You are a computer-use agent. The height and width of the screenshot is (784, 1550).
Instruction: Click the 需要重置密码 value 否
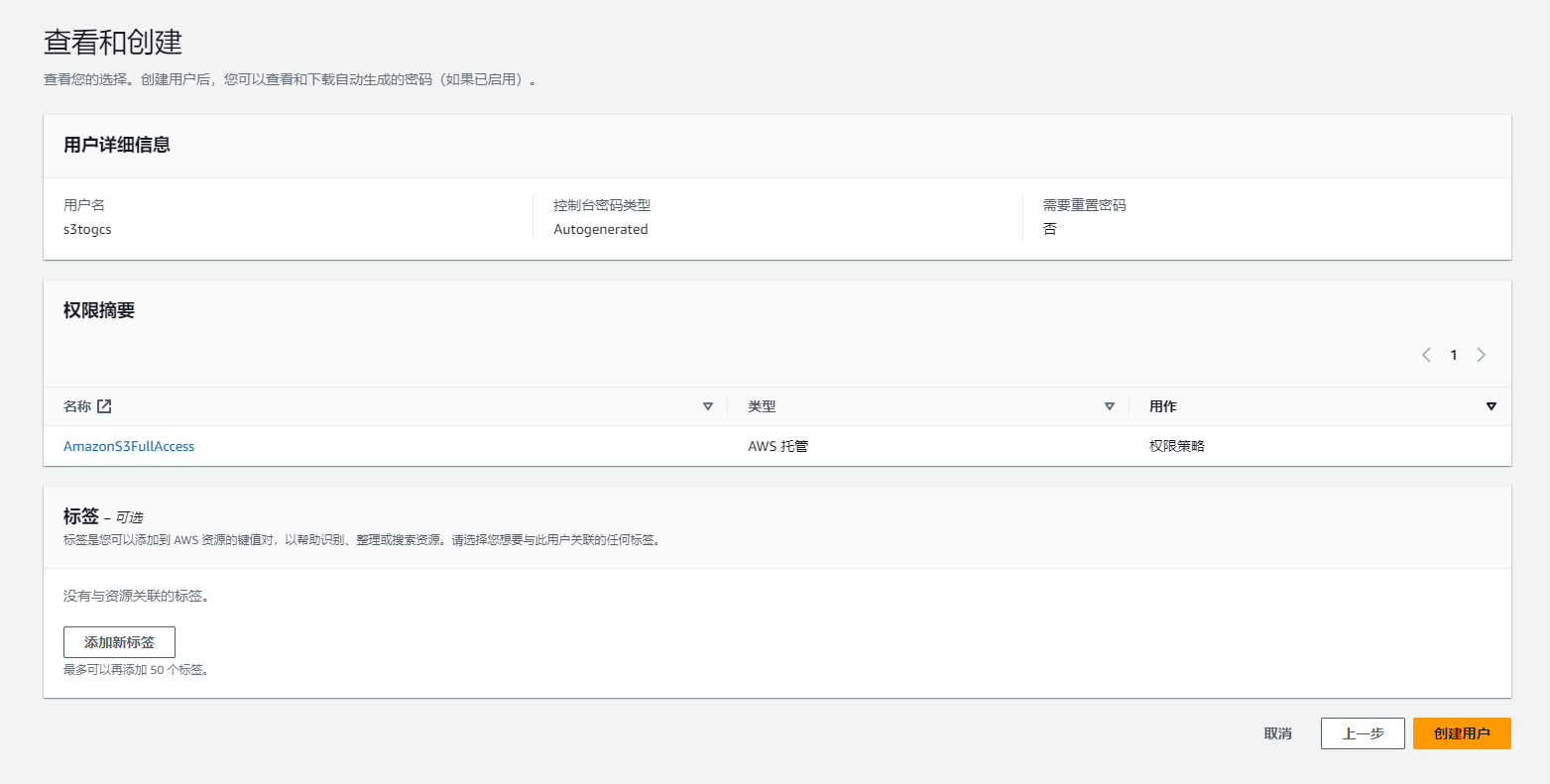pyautogui.click(x=1050, y=229)
